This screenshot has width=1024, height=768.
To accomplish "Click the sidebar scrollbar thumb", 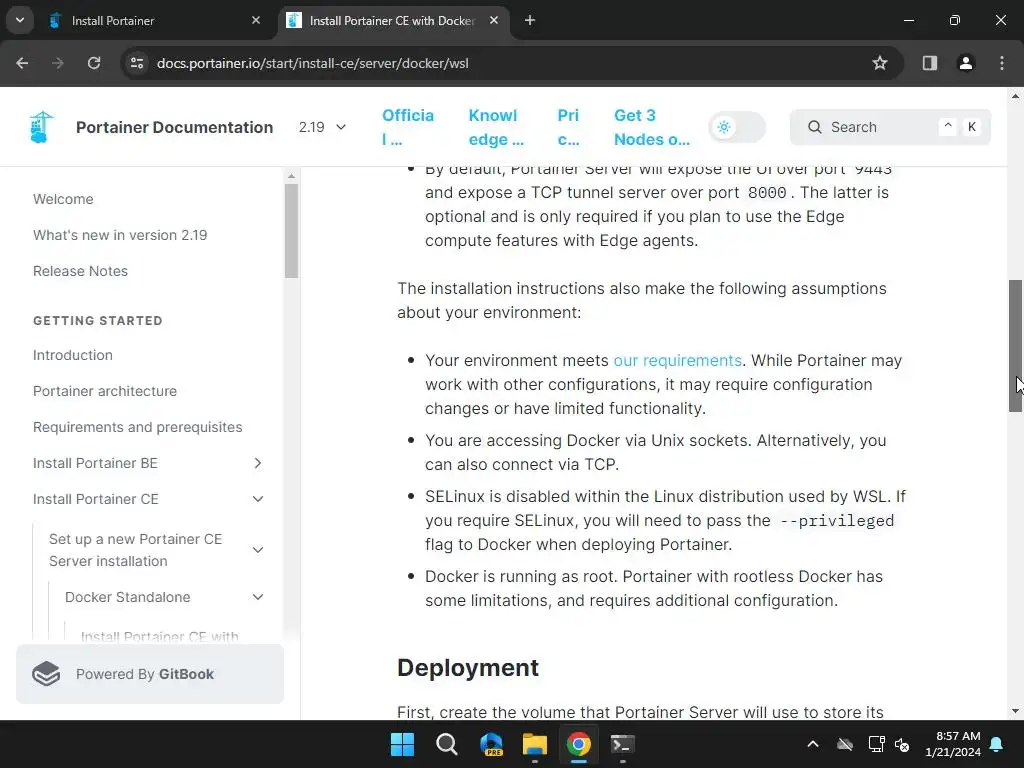I will point(291,231).
